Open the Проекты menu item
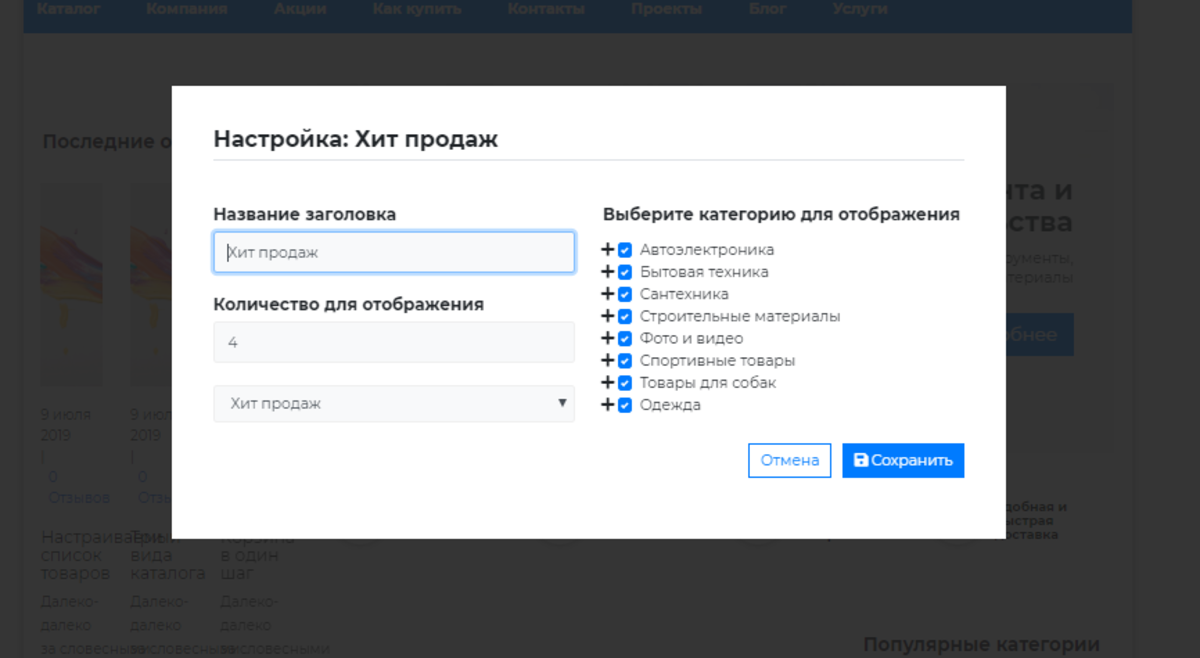 tap(667, 9)
